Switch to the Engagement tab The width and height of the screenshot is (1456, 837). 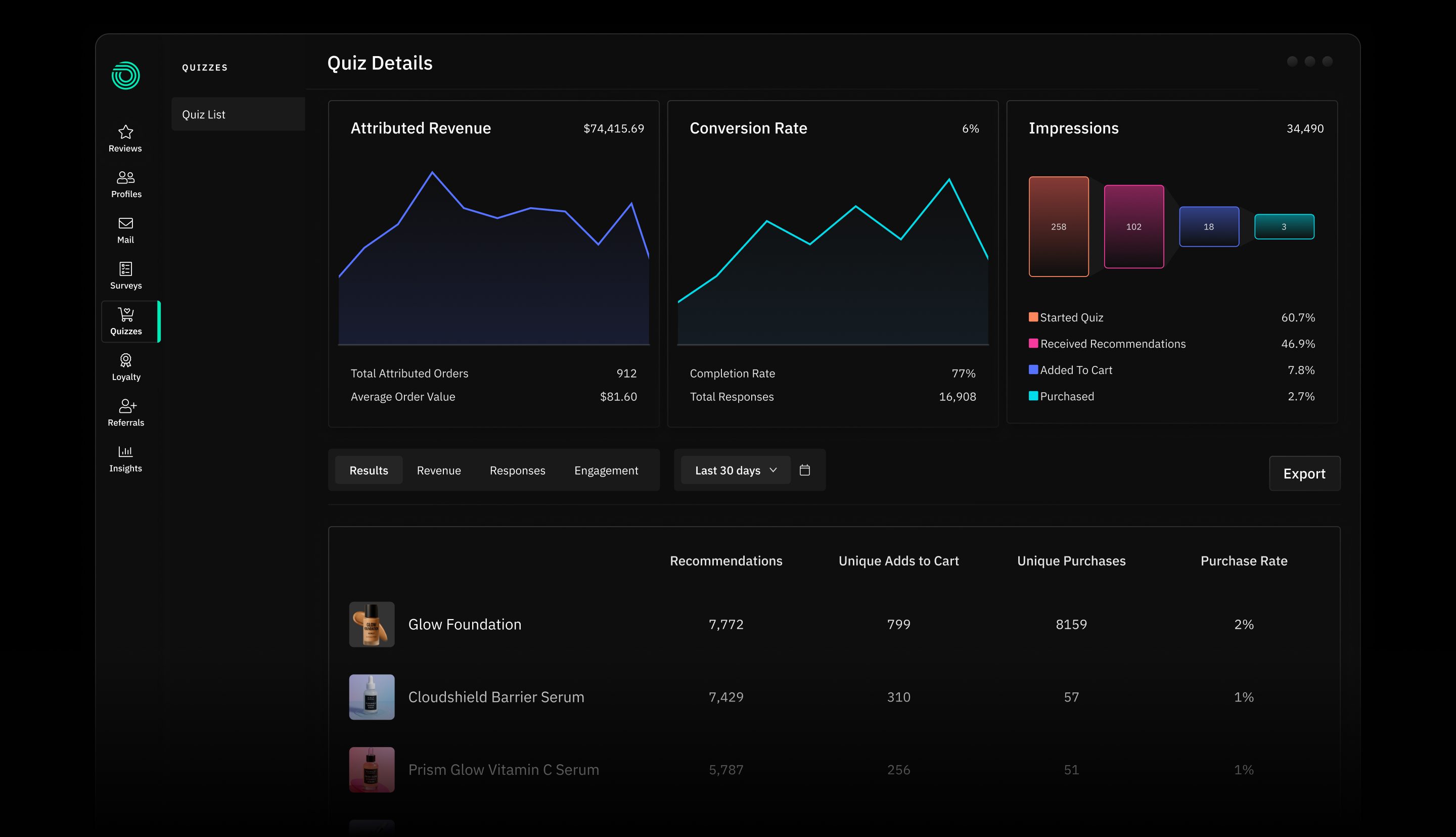[x=606, y=470]
